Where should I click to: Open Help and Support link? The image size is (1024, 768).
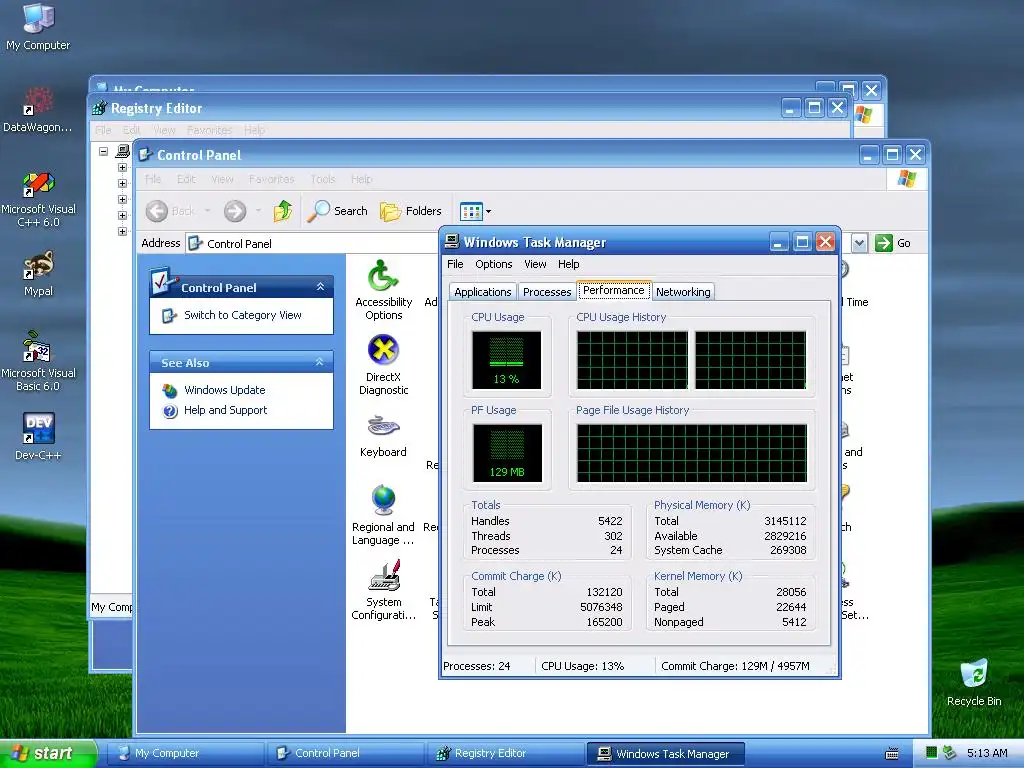pos(225,410)
